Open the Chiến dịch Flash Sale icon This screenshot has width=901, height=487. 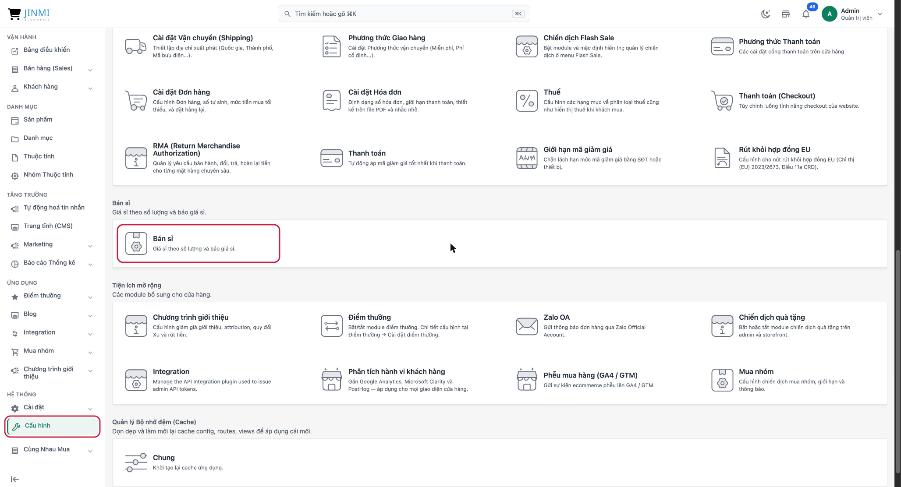(x=527, y=47)
